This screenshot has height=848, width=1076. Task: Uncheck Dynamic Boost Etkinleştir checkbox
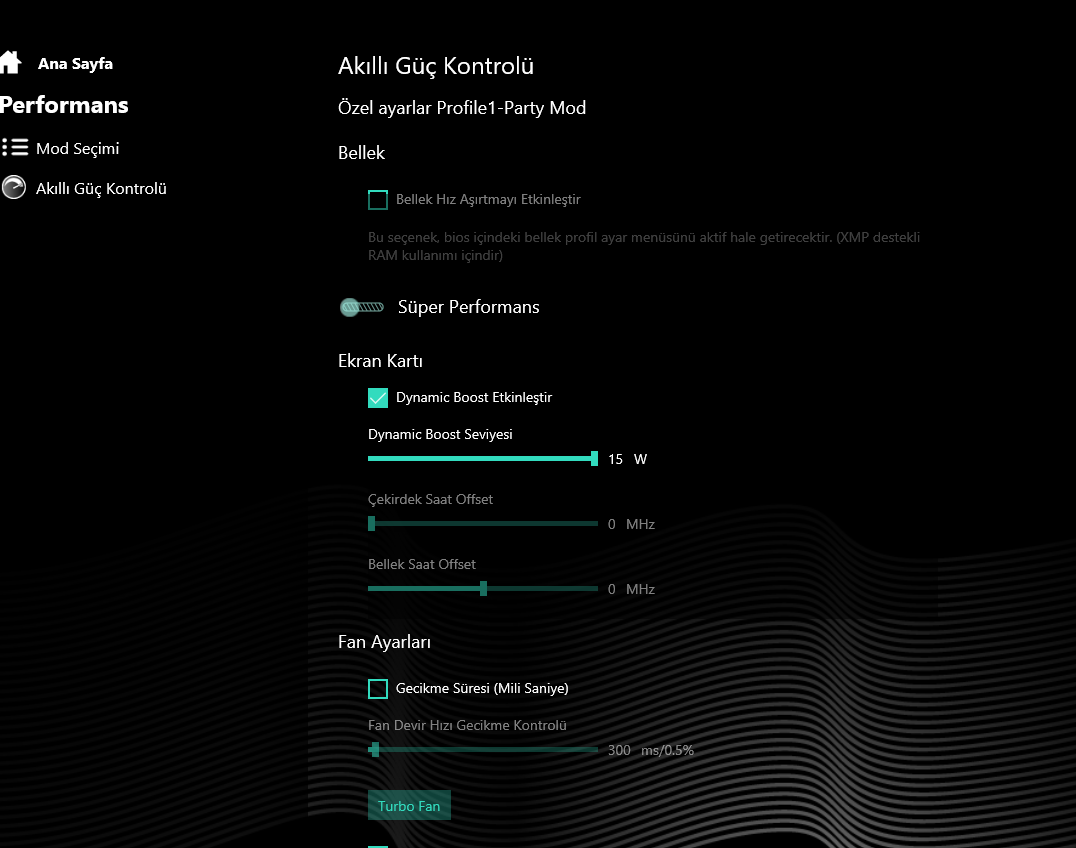coord(378,398)
